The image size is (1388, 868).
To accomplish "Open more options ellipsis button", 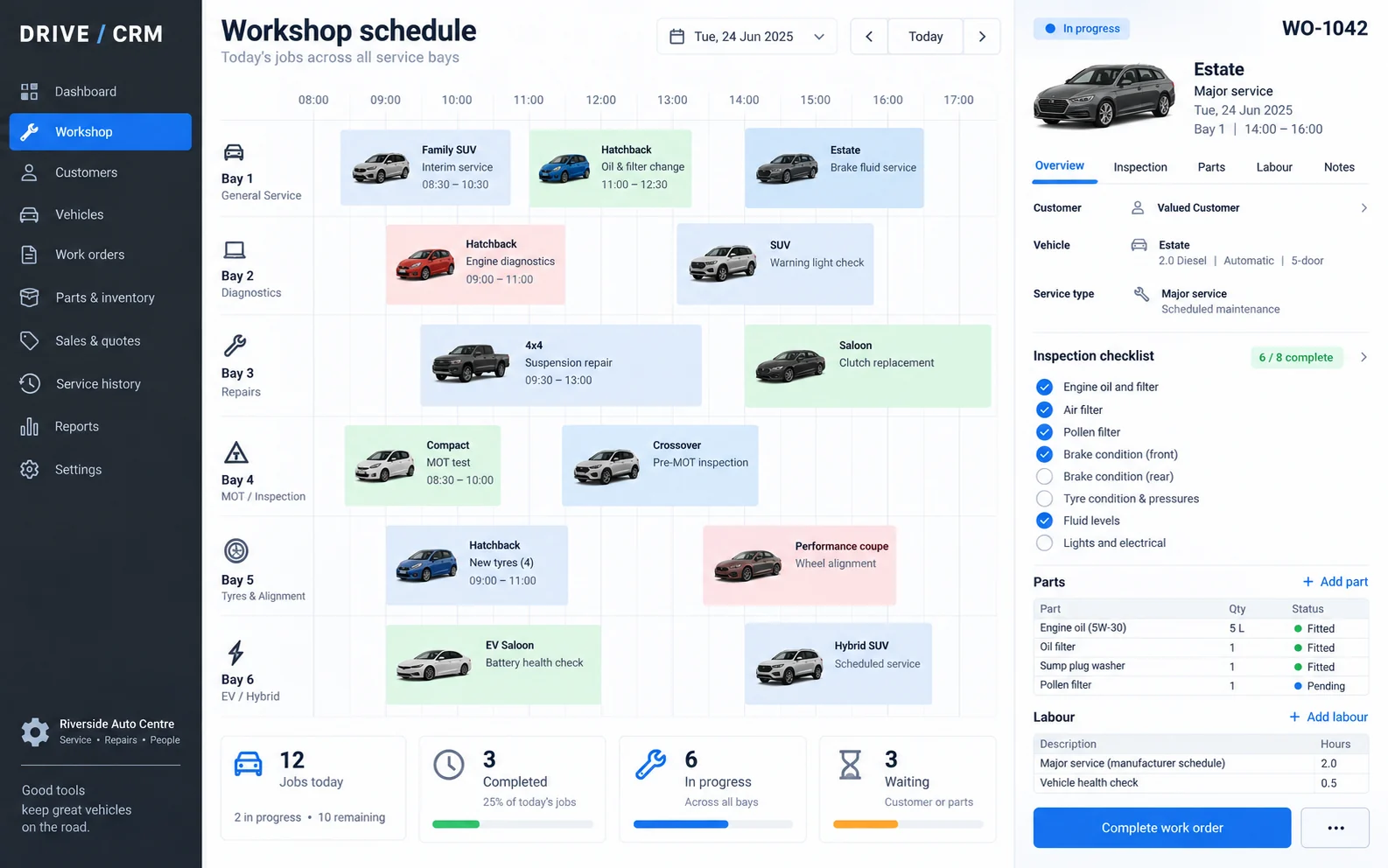I will point(1335,828).
